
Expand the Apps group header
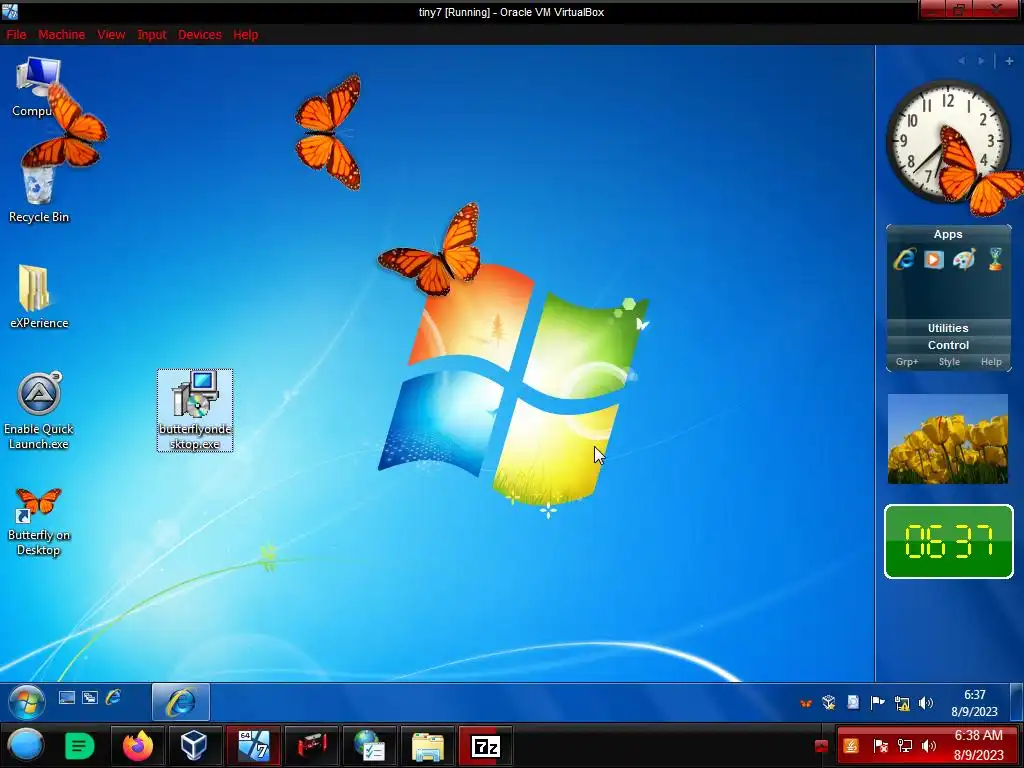[x=948, y=234]
